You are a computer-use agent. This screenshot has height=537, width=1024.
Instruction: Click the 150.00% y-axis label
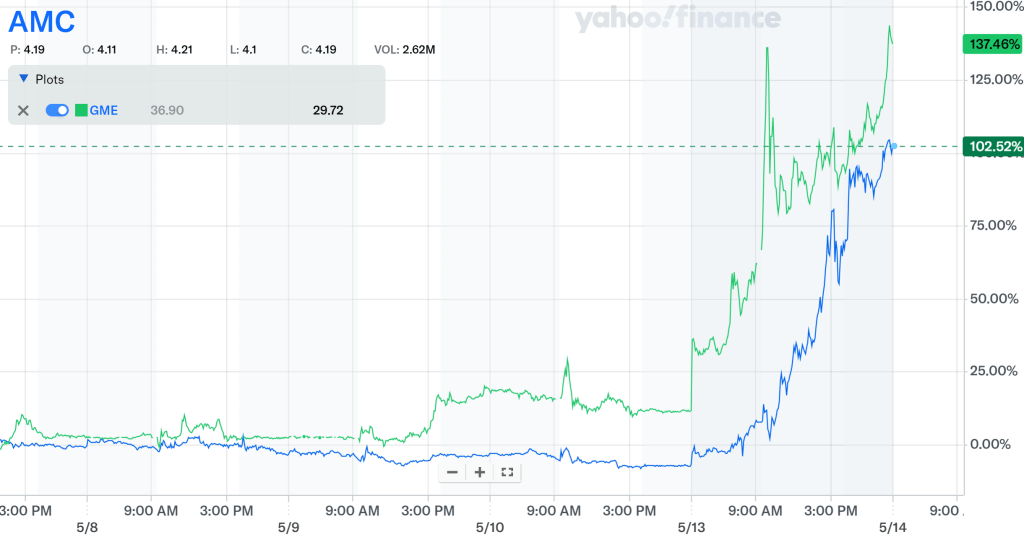point(994,7)
